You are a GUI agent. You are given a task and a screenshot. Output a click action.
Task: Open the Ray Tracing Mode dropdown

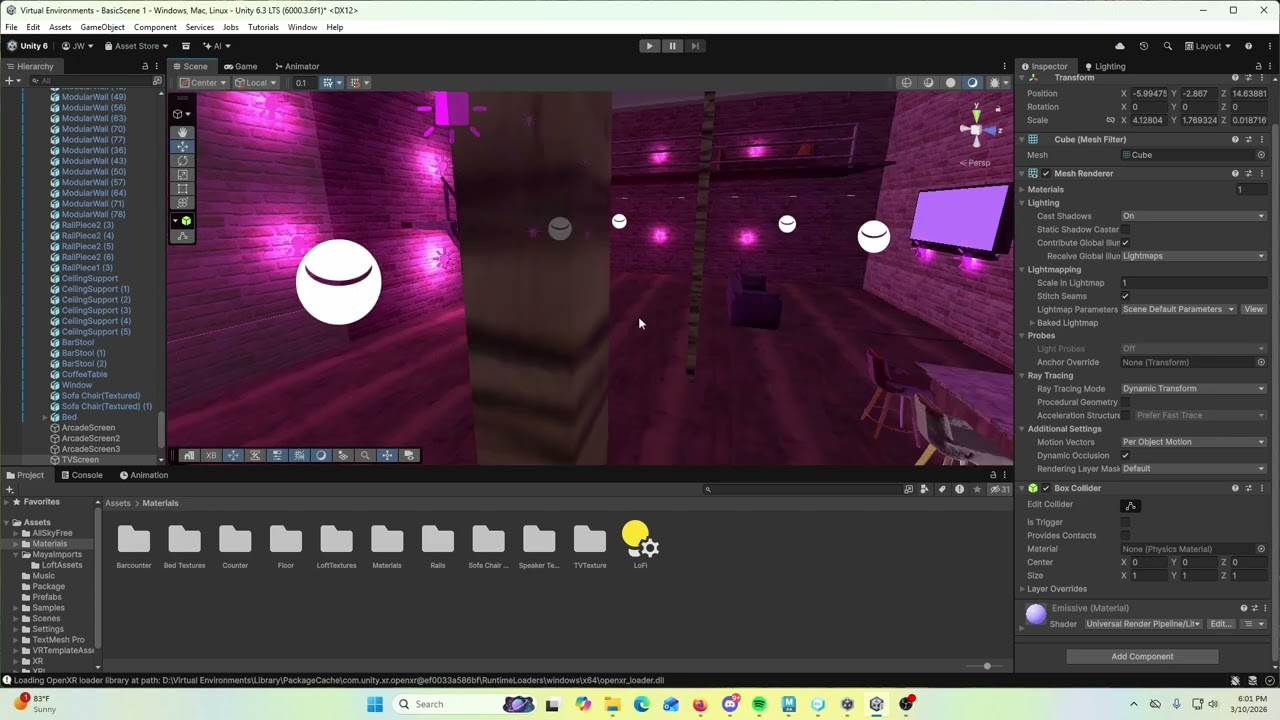(x=1193, y=388)
